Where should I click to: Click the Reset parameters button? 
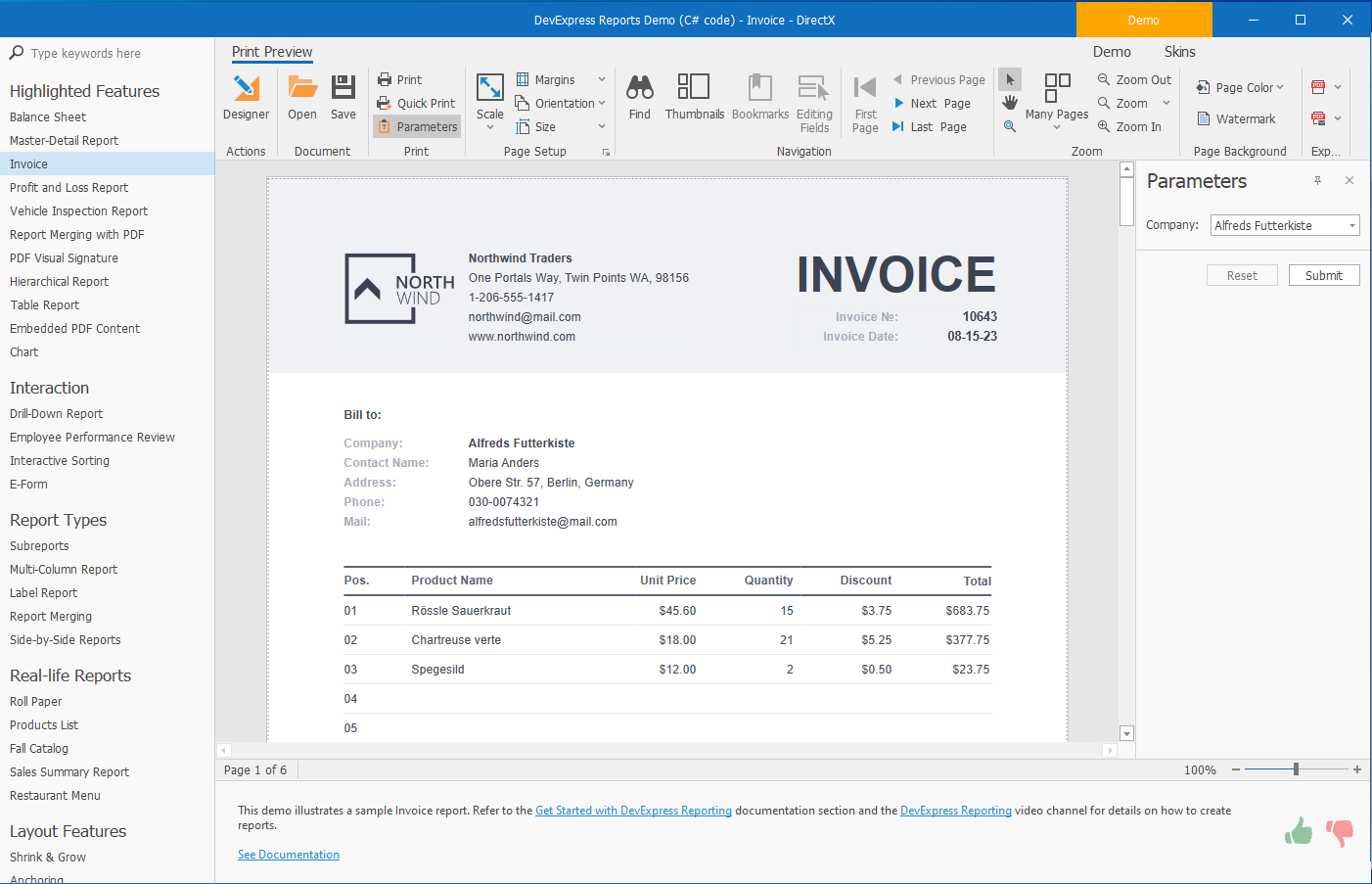tap(1242, 275)
